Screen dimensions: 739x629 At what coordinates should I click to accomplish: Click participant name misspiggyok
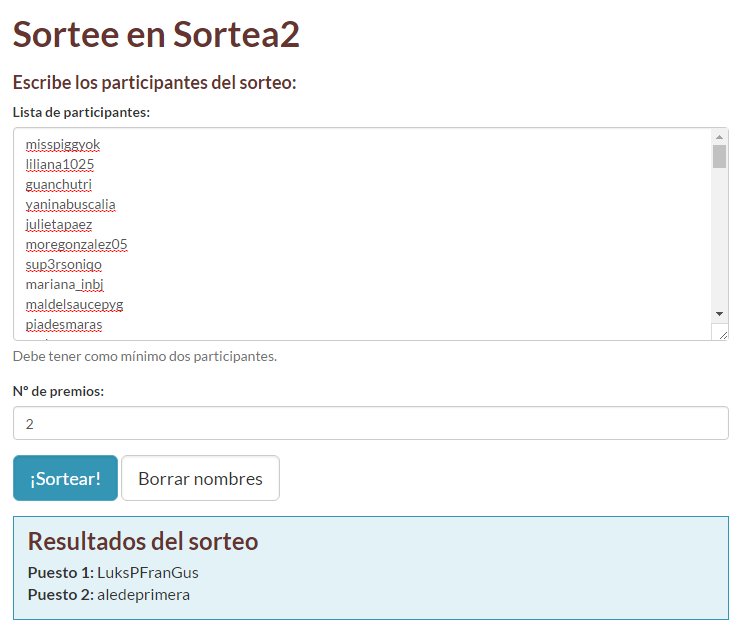(x=63, y=145)
